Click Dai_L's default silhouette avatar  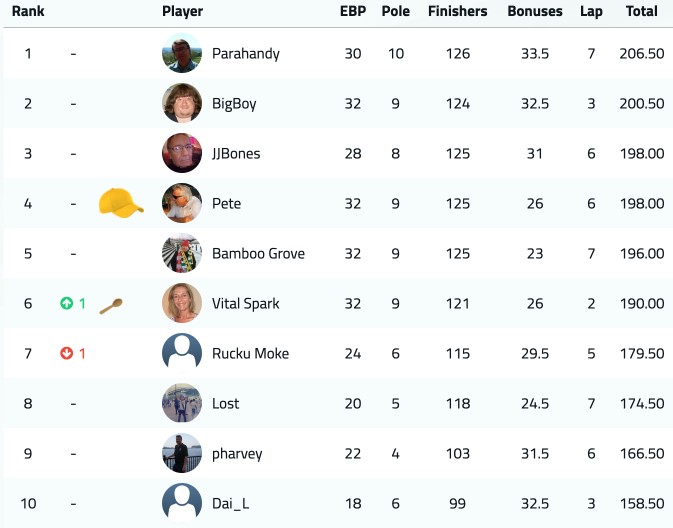[182, 503]
